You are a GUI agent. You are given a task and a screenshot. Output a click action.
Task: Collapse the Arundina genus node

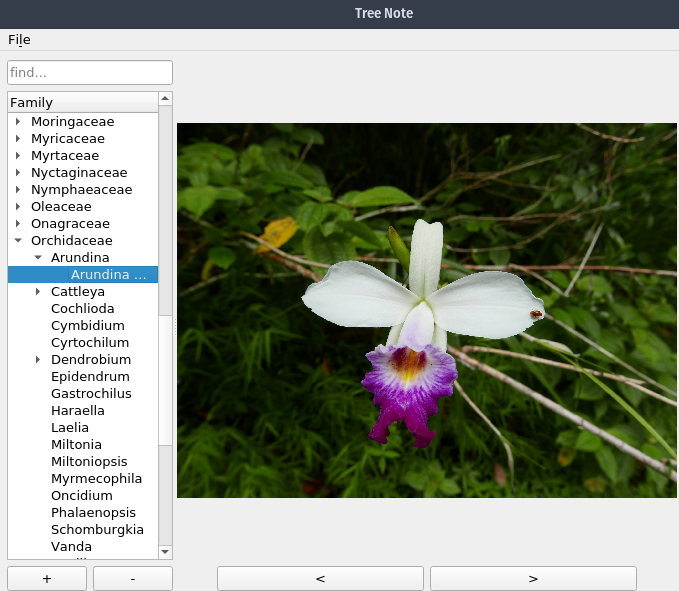click(38, 258)
